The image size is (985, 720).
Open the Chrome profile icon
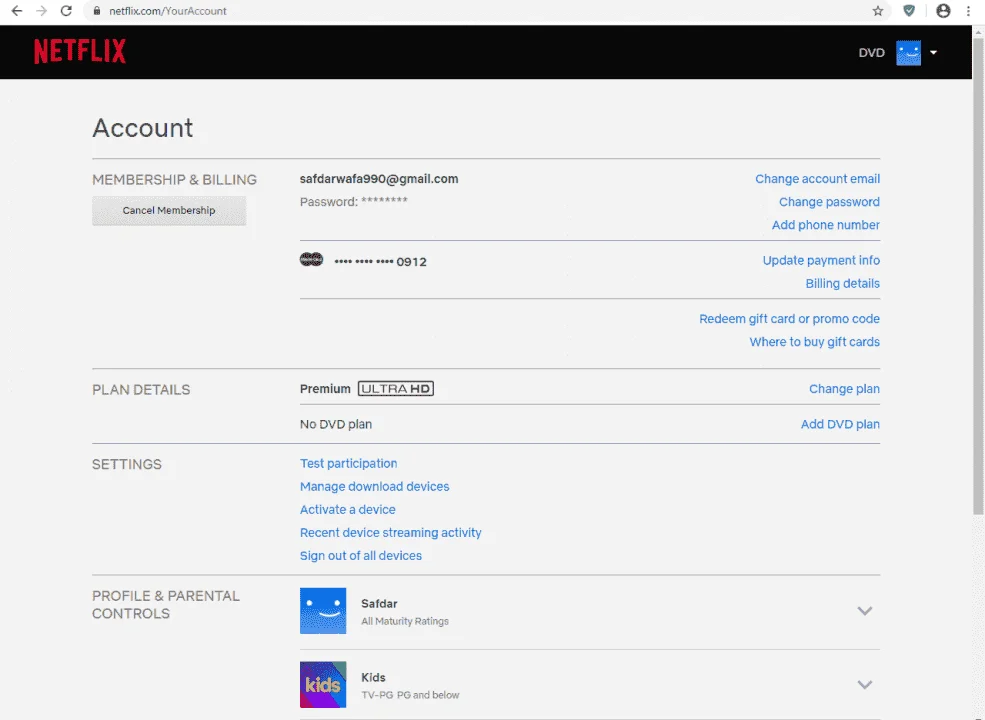[943, 11]
